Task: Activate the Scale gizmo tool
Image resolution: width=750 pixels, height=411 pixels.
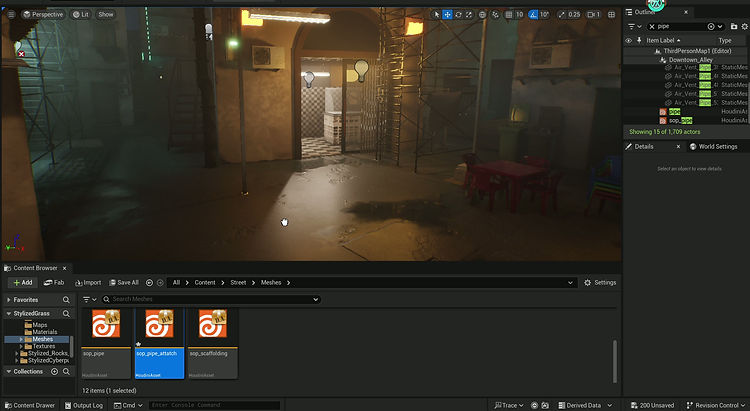Action: click(469, 15)
